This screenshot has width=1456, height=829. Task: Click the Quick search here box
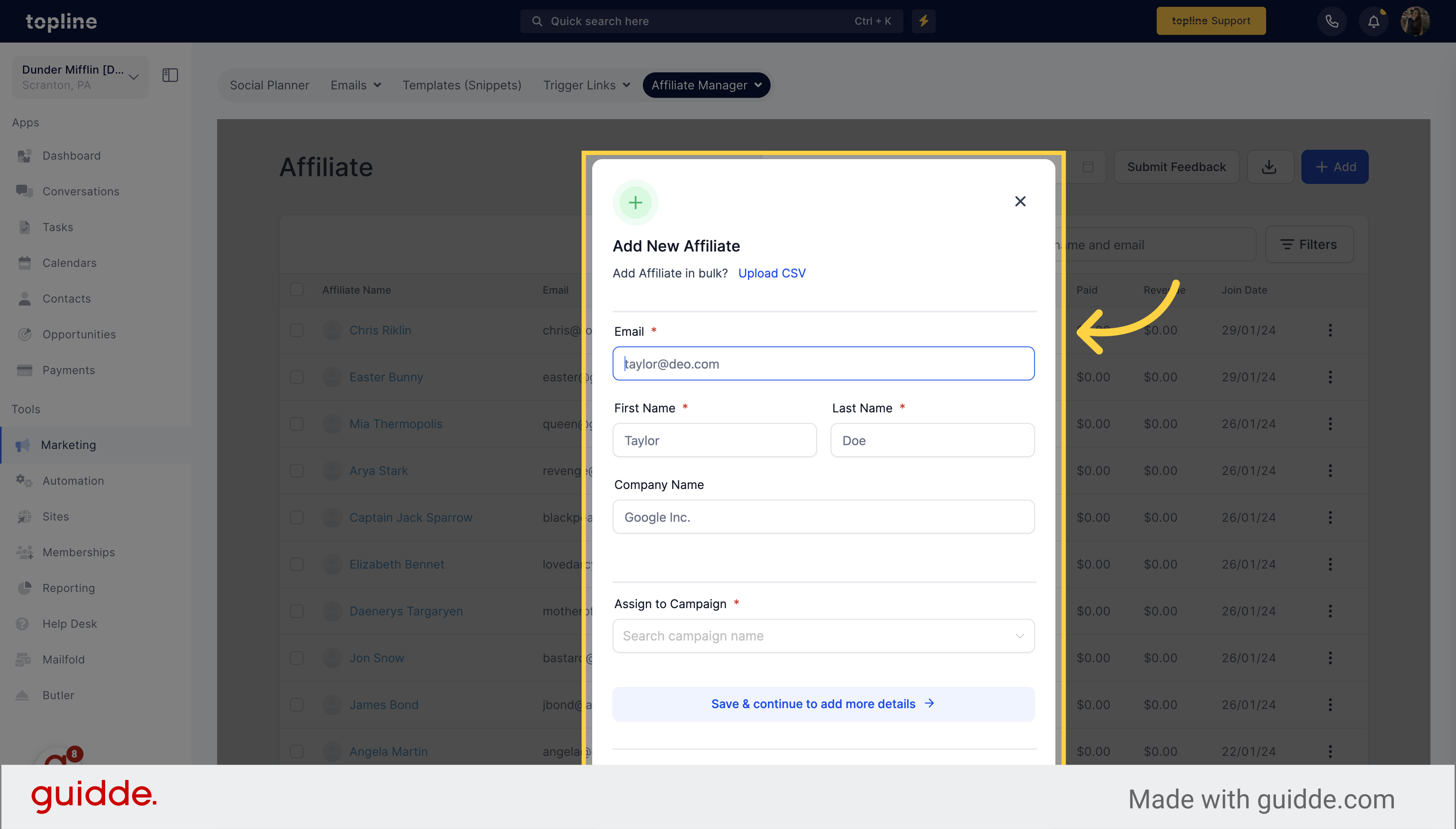(711, 21)
